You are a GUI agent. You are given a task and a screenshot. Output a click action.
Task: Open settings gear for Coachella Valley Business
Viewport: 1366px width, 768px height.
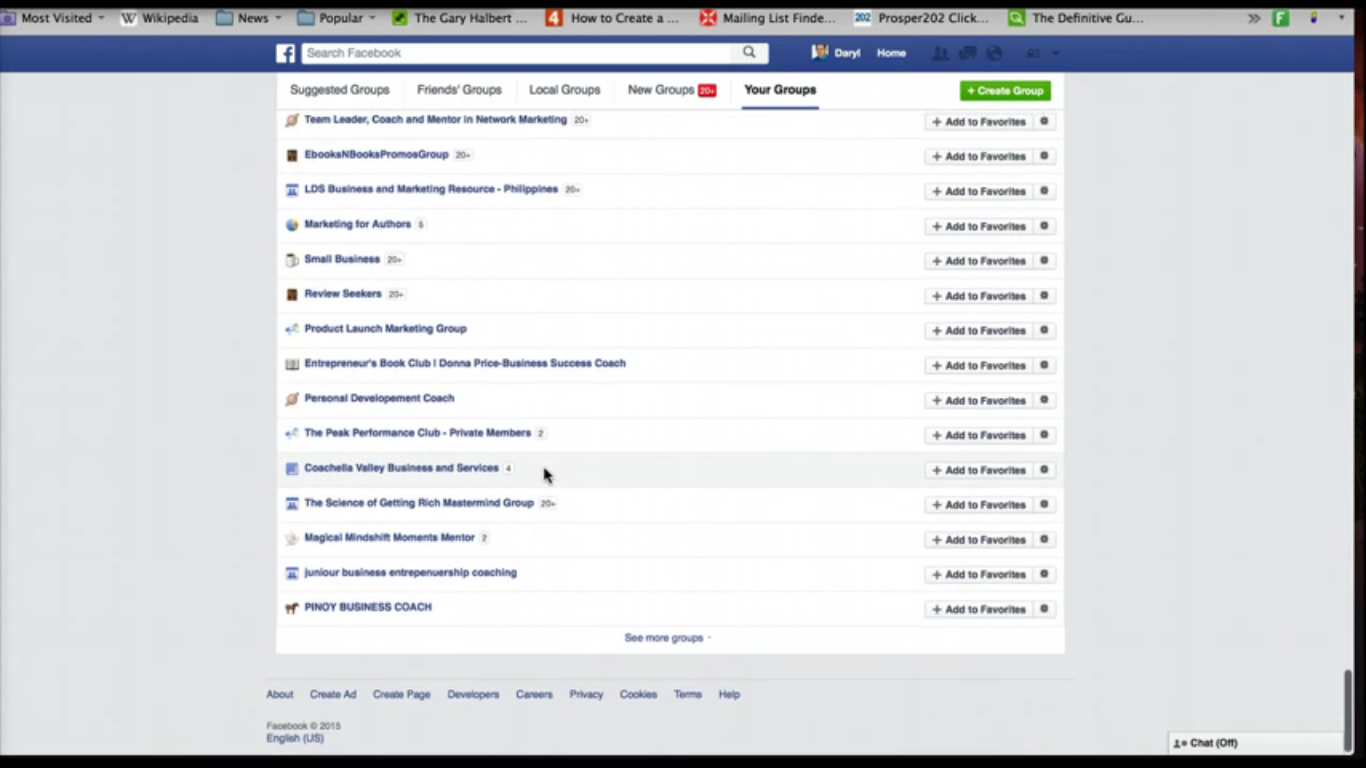coord(1044,470)
